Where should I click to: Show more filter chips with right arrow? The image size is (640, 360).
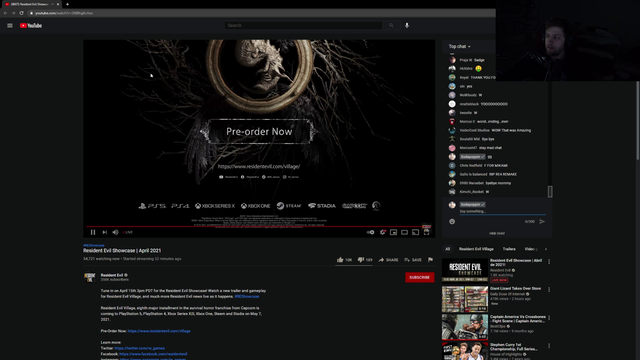point(546,249)
